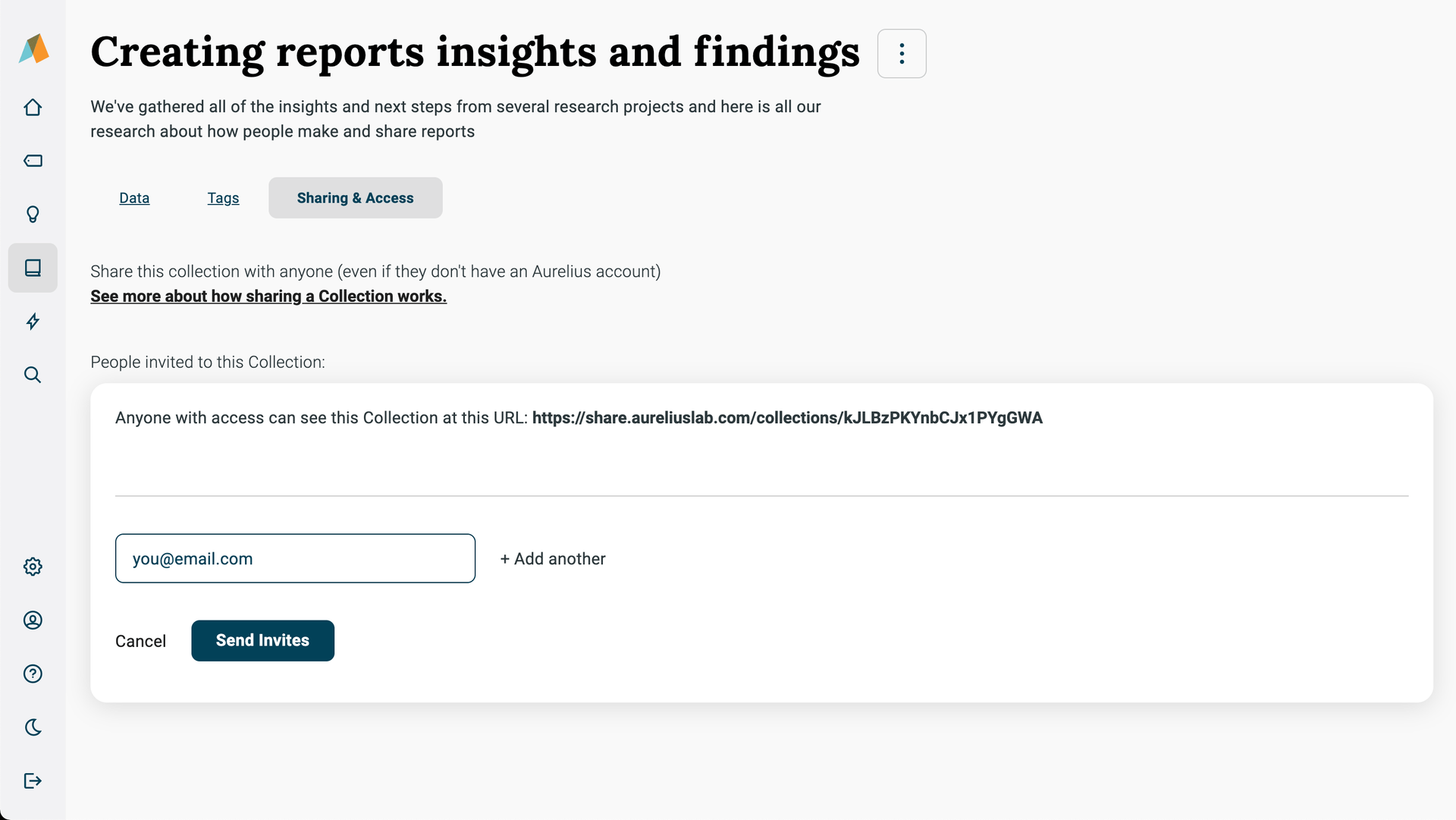The height and width of the screenshot is (820, 1456).
Task: Click Add another email field
Action: click(553, 558)
